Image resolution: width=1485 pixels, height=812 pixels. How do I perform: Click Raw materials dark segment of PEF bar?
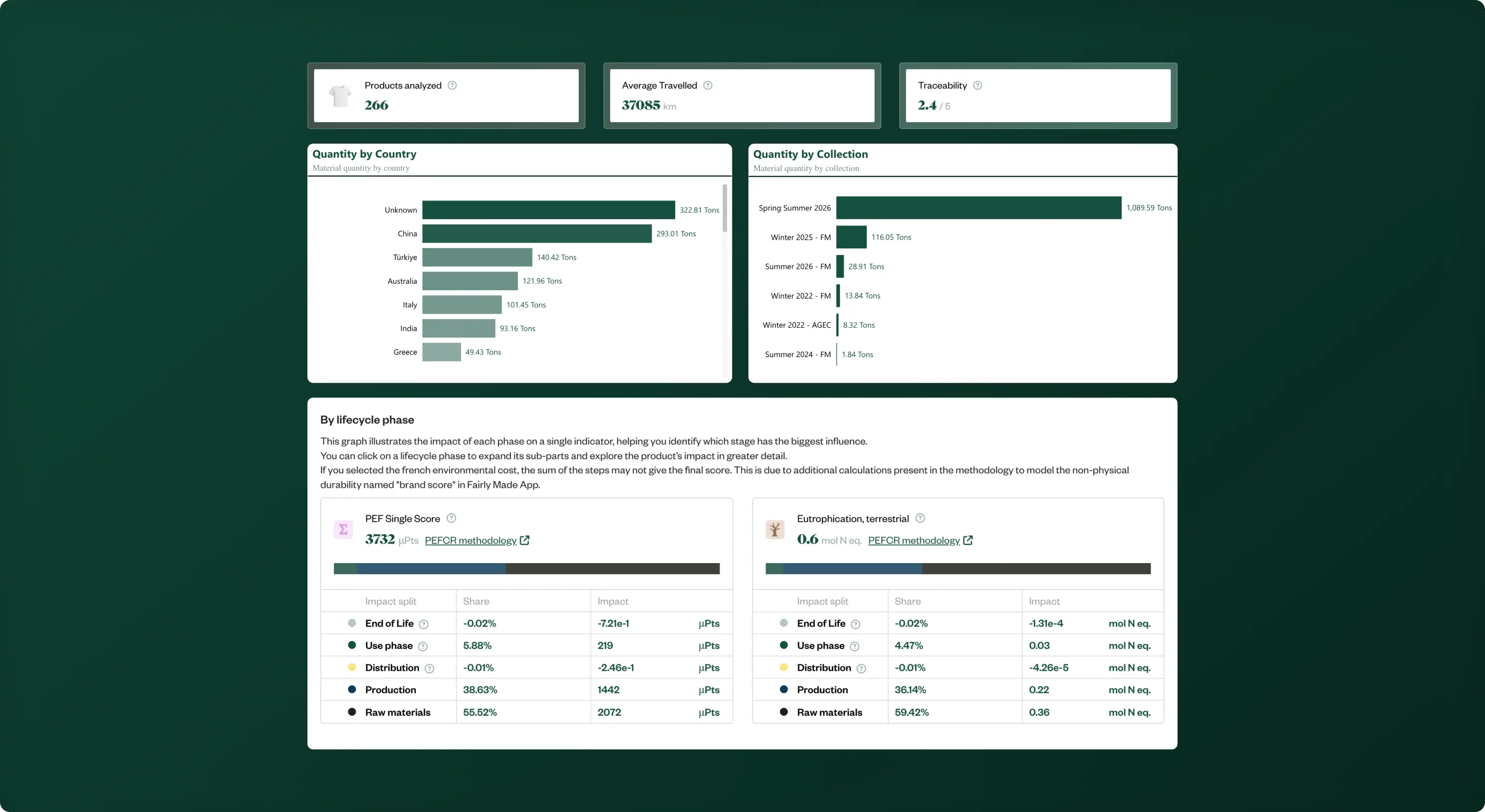click(x=612, y=569)
